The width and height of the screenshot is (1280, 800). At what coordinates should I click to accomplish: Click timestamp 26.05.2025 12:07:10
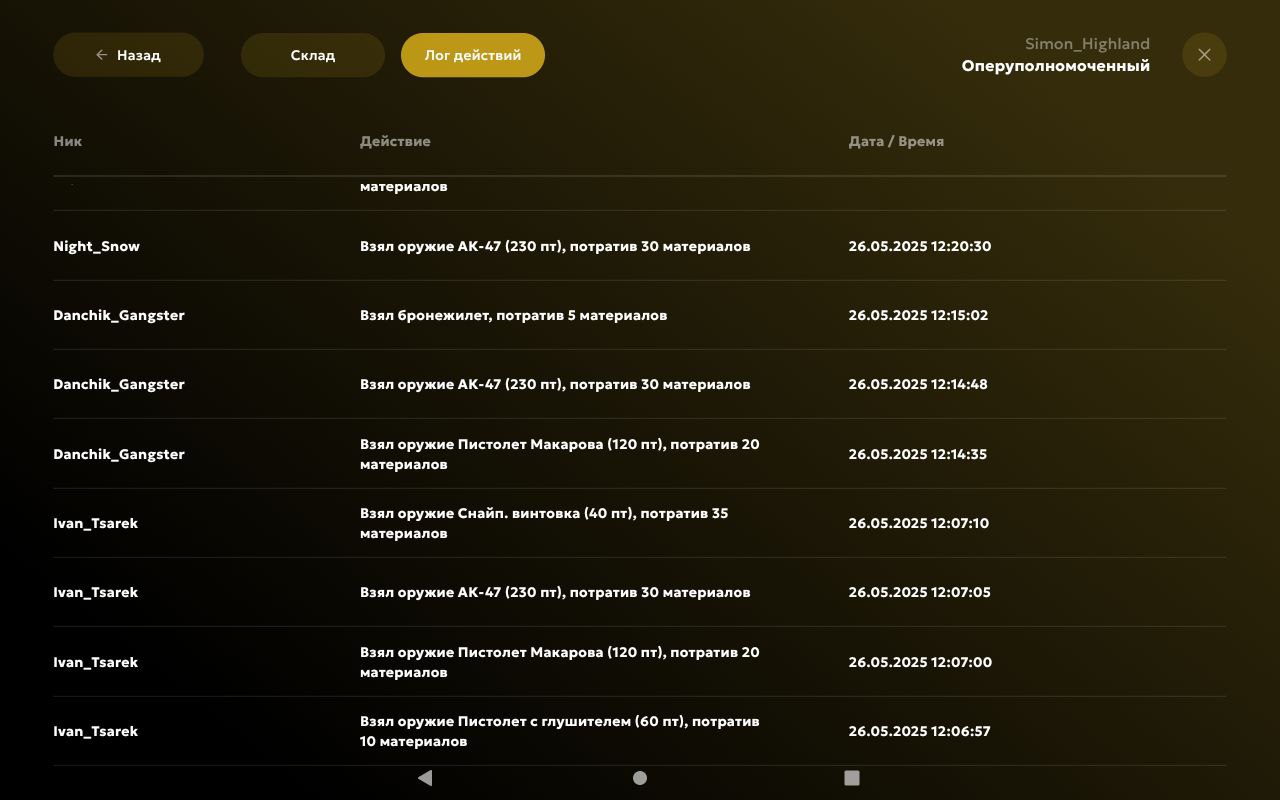(919, 523)
